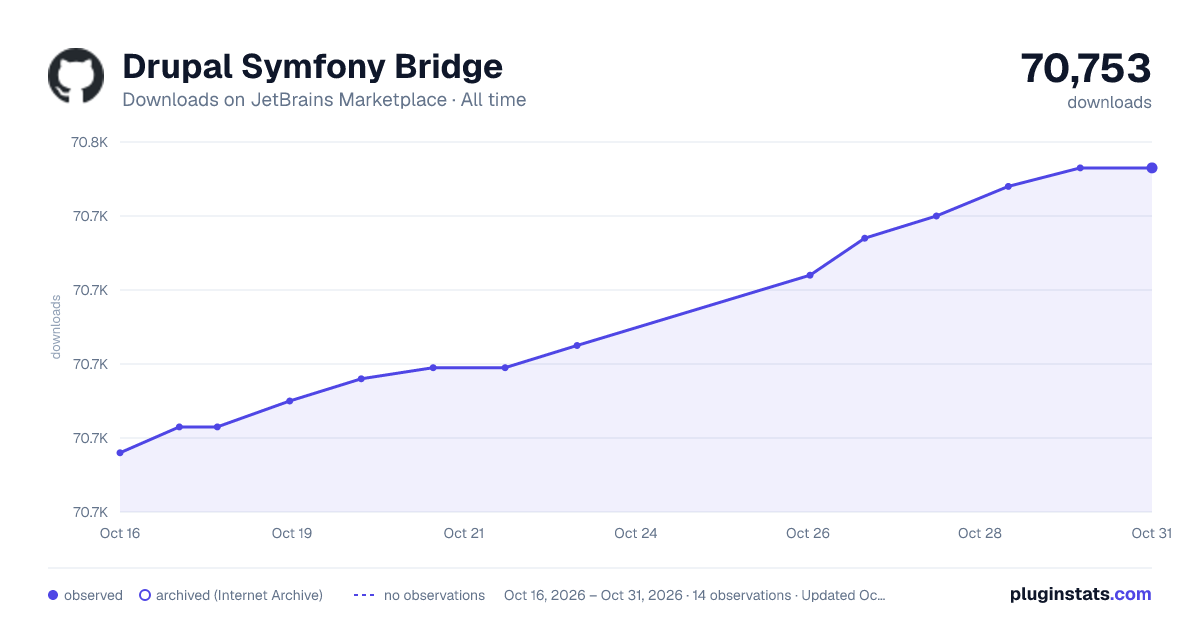Click the data point above Oct 26
This screenshot has height=630, width=1200.
[810, 275]
